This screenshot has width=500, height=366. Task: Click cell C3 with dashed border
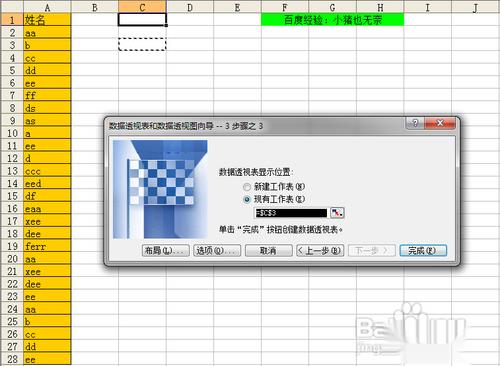tap(142, 45)
